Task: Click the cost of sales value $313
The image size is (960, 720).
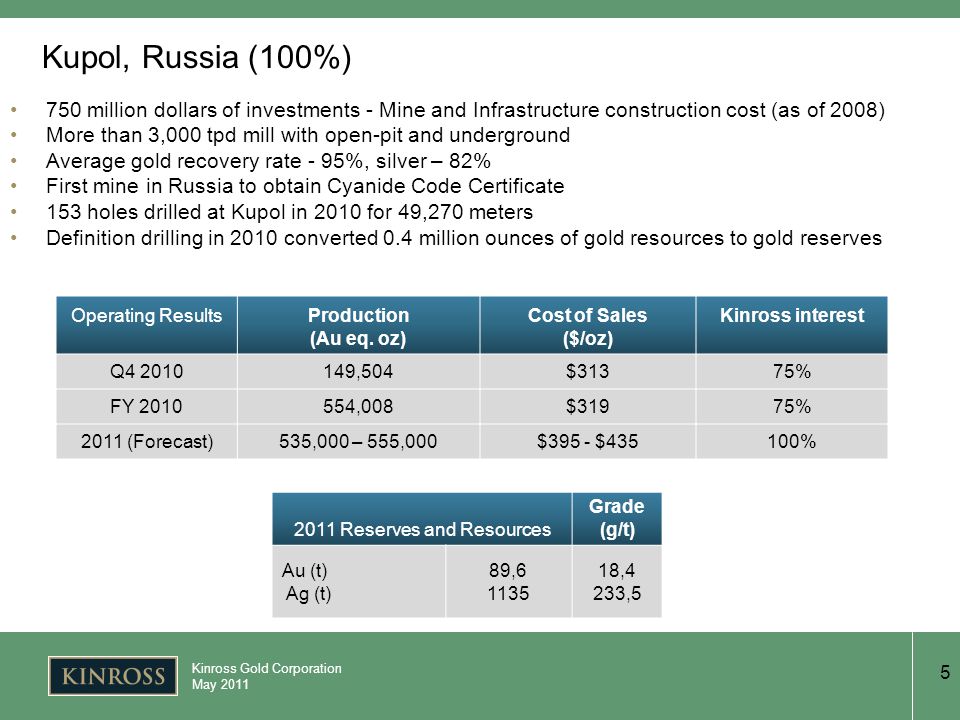Action: point(587,371)
